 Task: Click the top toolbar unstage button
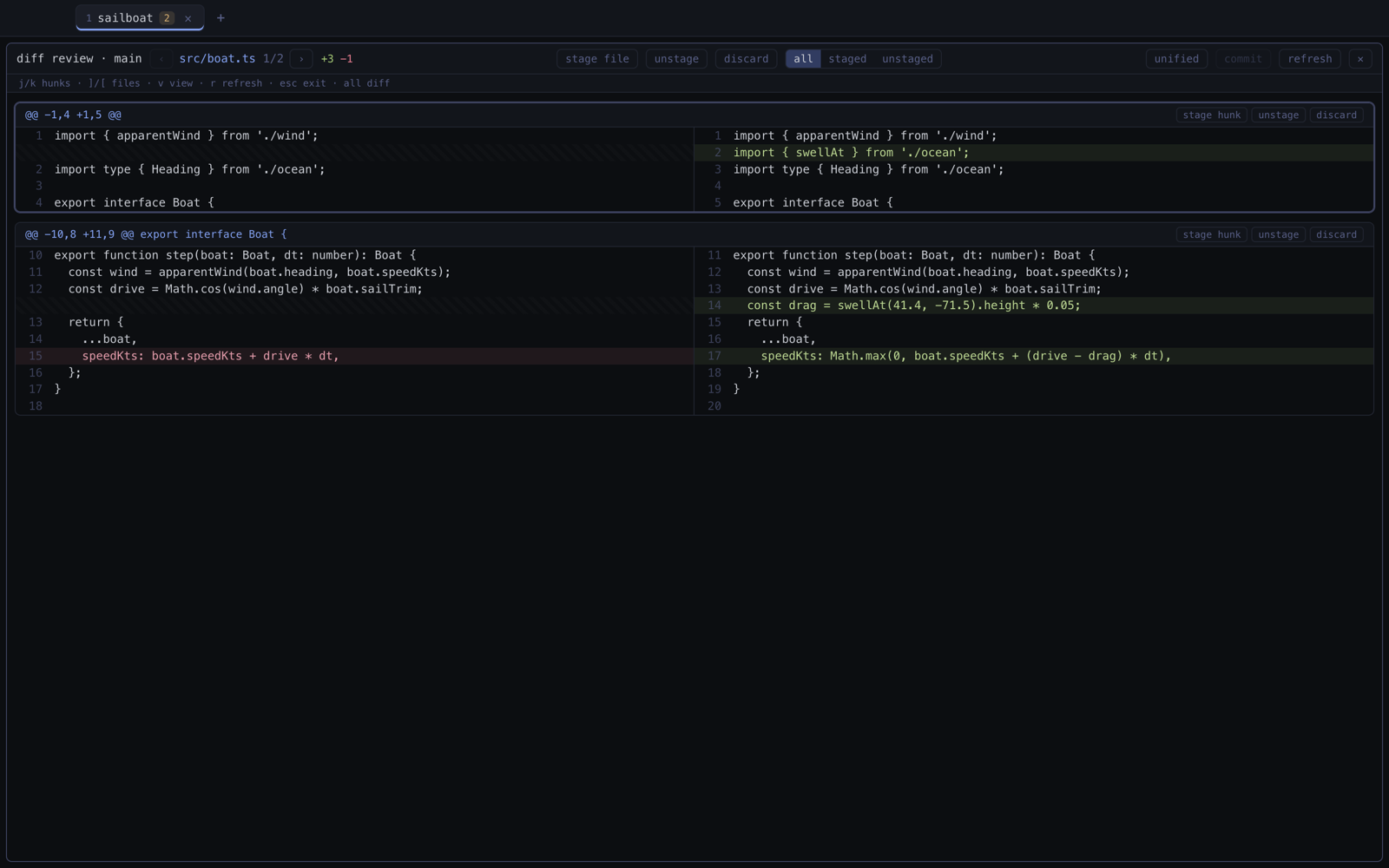(x=676, y=59)
